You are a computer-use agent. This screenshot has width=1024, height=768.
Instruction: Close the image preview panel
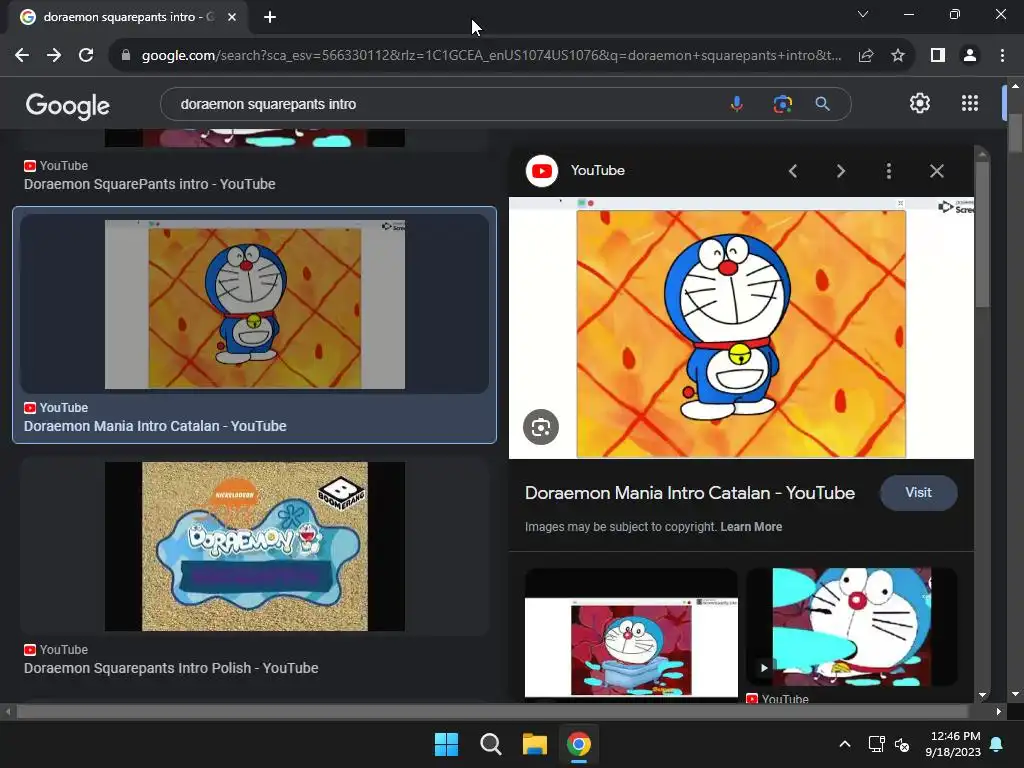pos(936,171)
